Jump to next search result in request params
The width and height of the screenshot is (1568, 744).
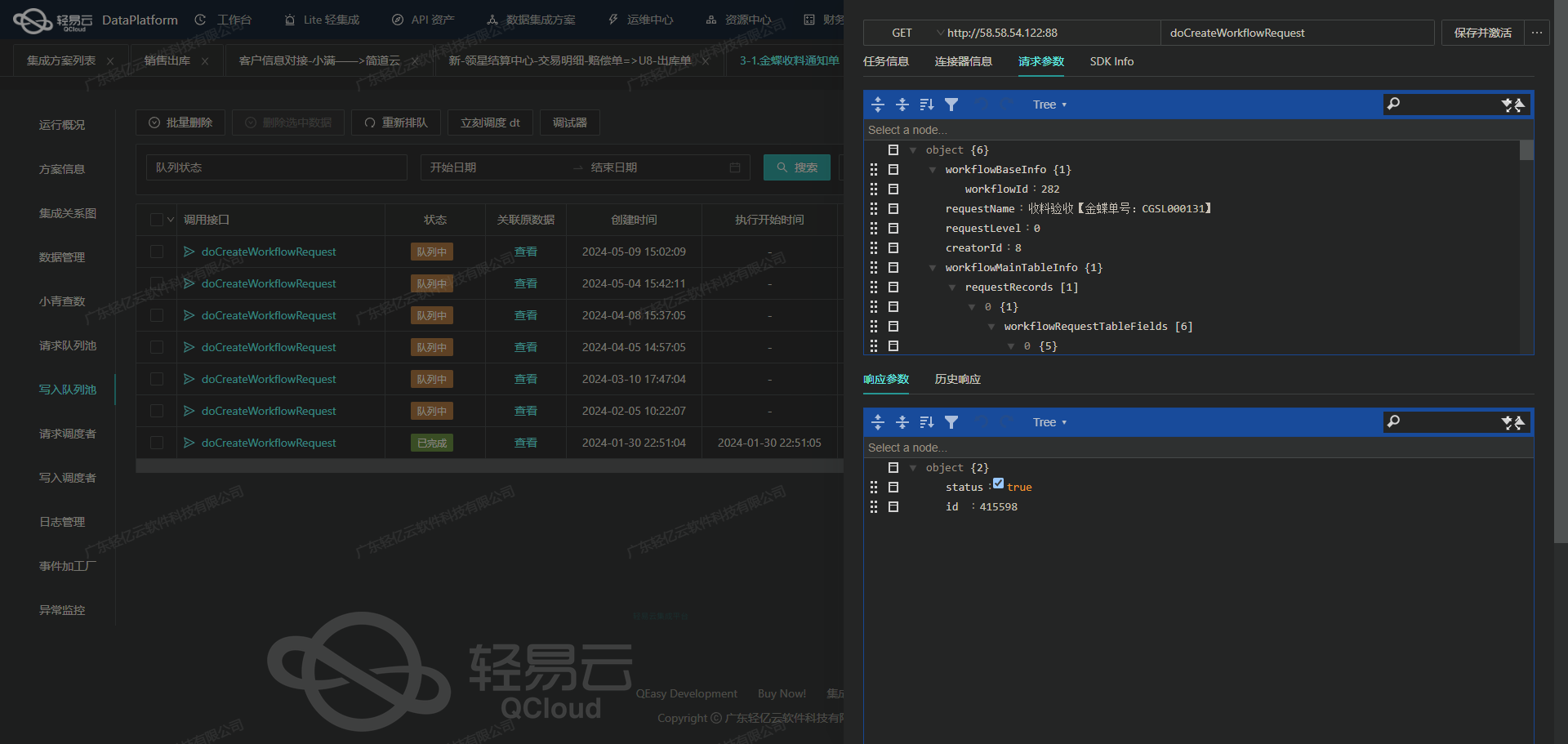coord(1508,105)
